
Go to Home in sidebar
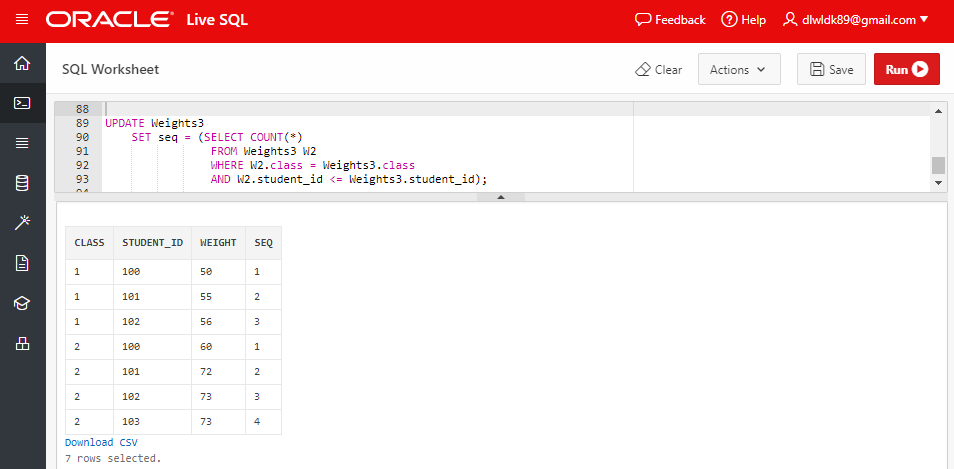tap(23, 63)
